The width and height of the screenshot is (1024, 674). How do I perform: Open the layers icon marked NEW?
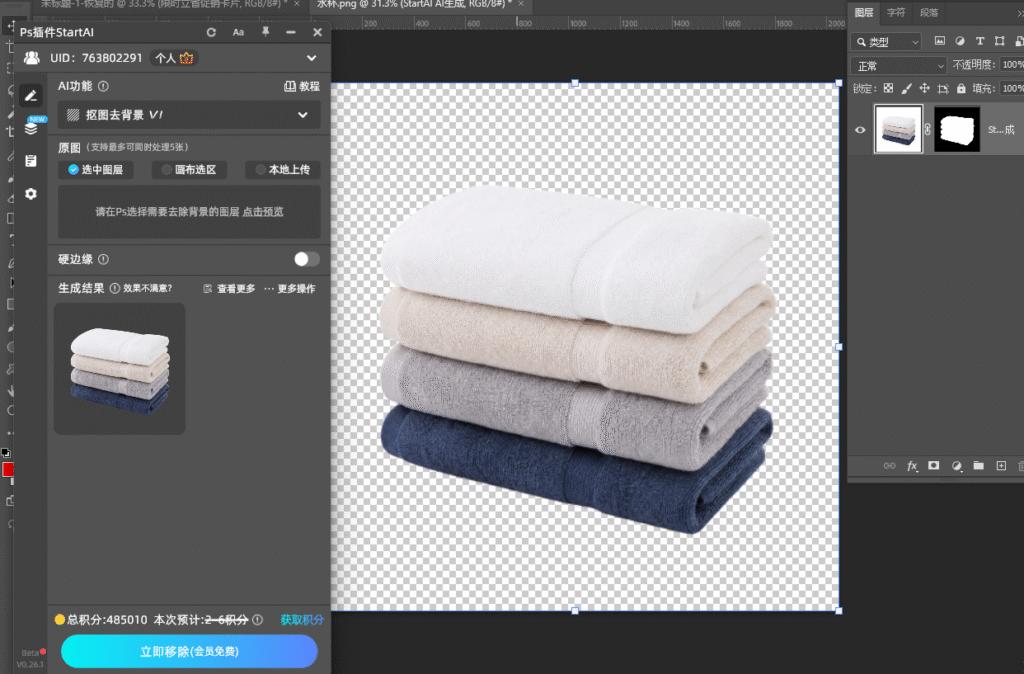pyautogui.click(x=31, y=128)
